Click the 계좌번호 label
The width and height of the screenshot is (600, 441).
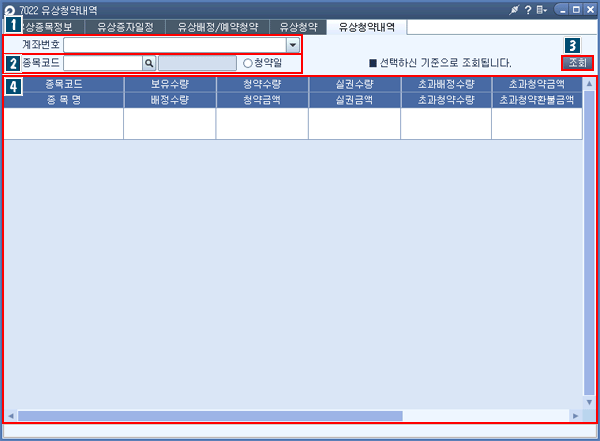click(x=41, y=45)
